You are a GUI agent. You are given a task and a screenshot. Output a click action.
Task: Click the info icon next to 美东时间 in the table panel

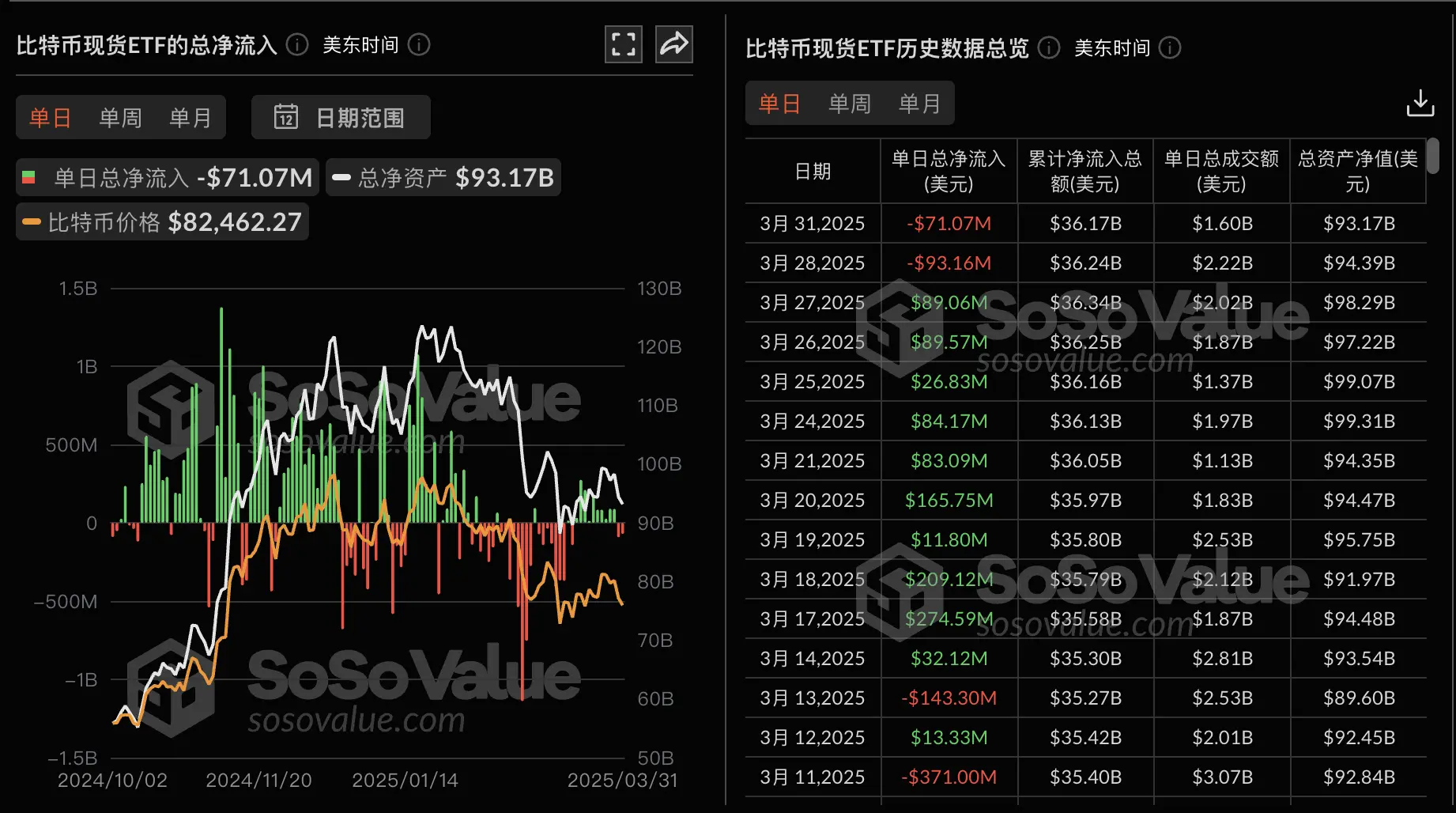coord(1171,48)
